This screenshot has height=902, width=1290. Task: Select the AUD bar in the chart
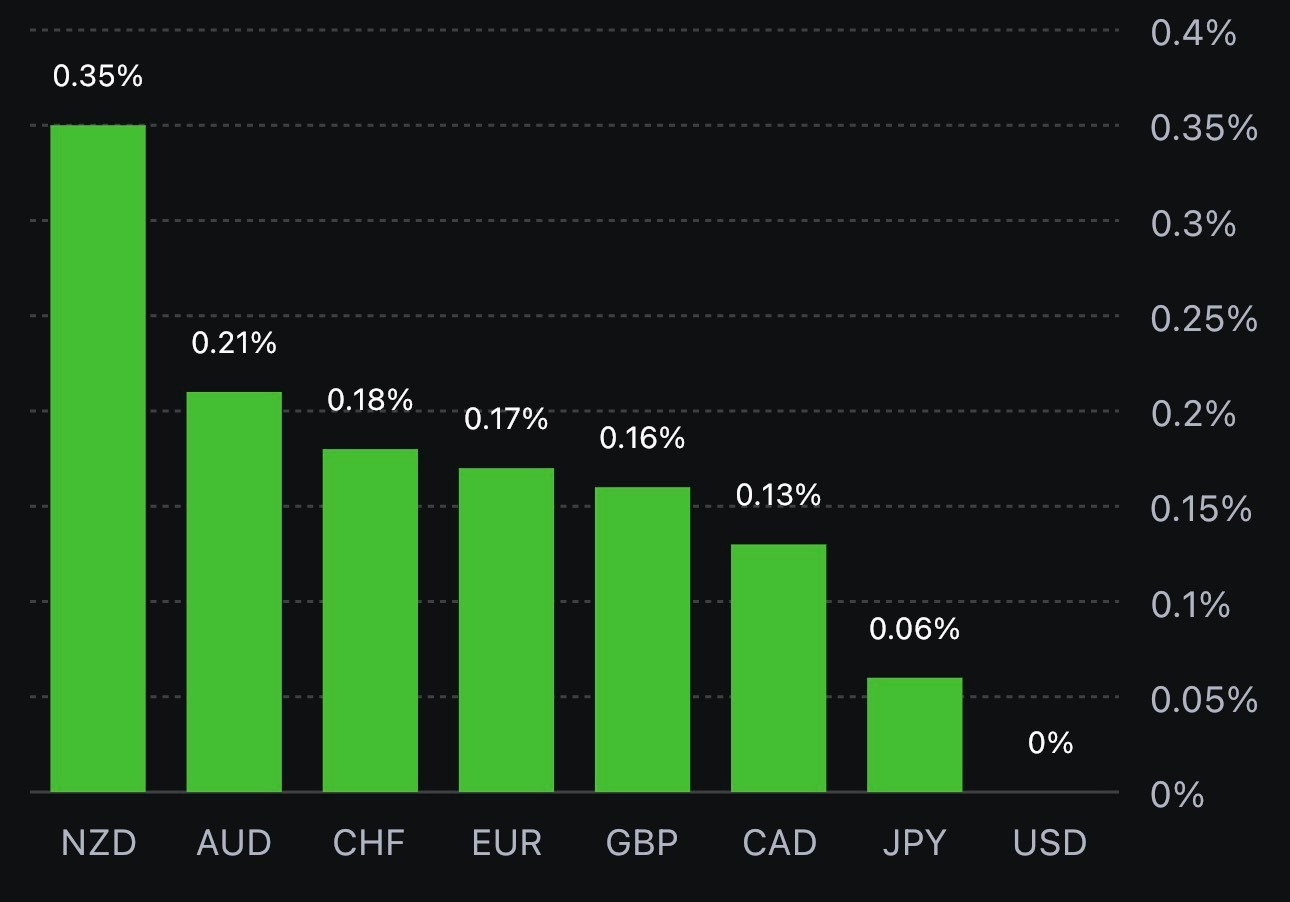pos(234,591)
